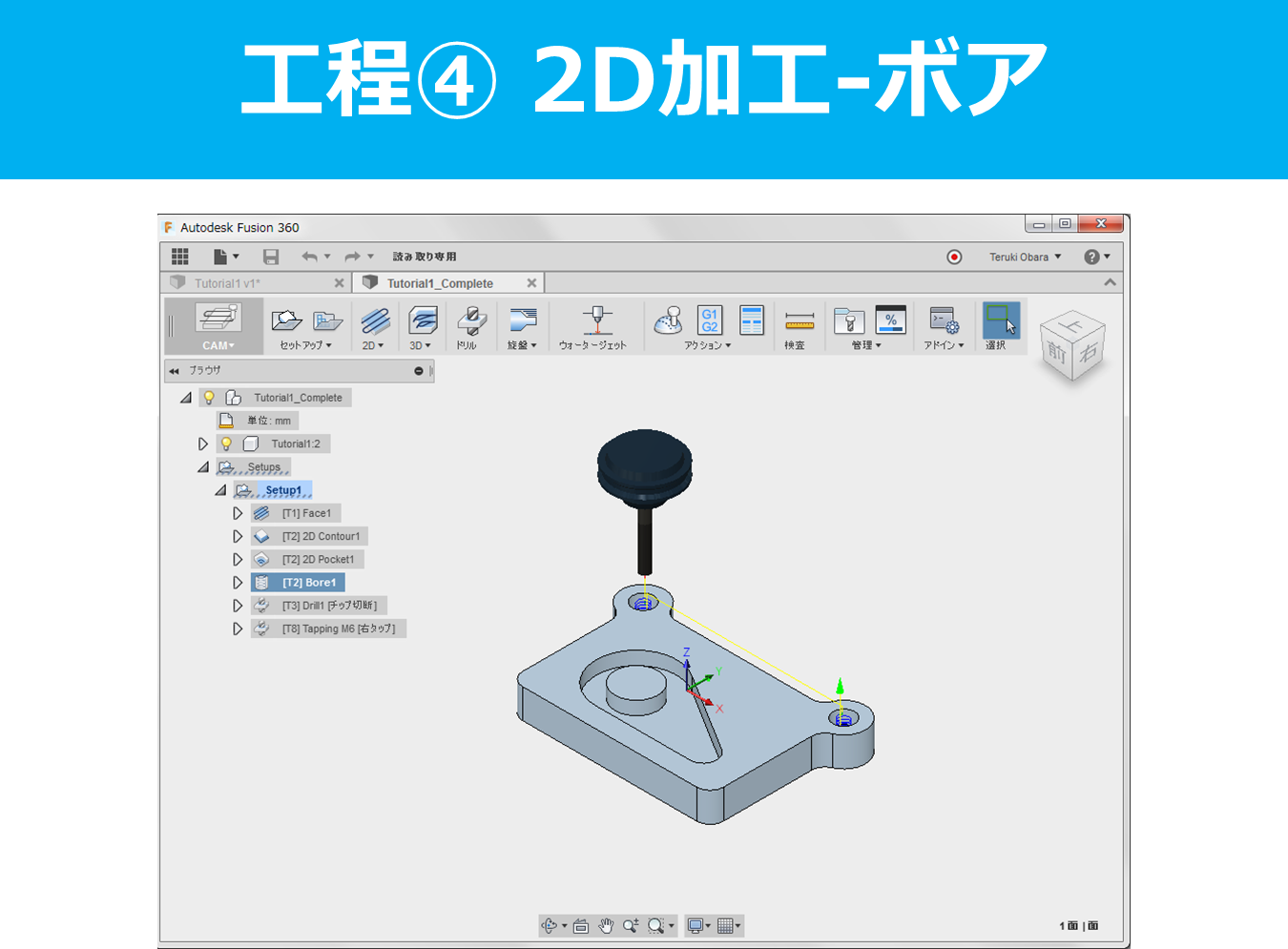Select the Pan tool in the navigation bar
The width and height of the screenshot is (1288, 949).
coord(607,925)
